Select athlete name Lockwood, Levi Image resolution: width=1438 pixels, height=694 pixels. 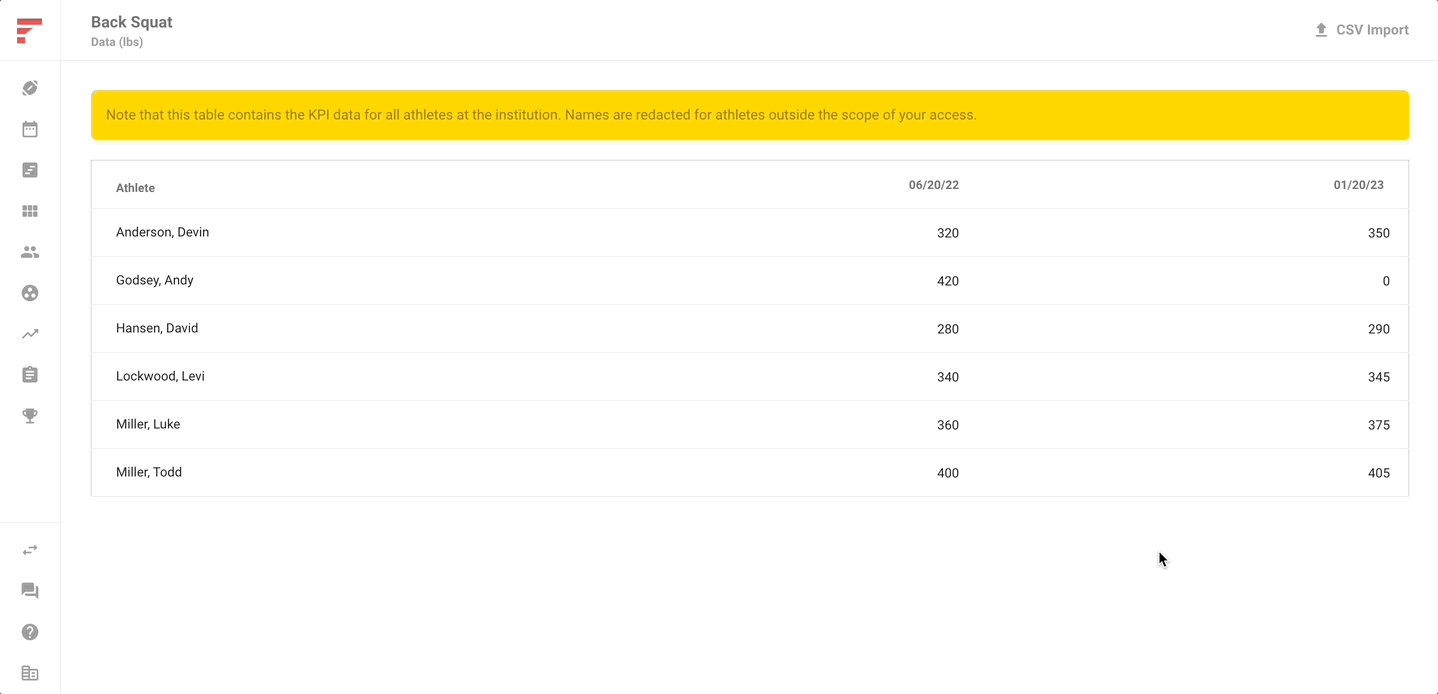(160, 376)
